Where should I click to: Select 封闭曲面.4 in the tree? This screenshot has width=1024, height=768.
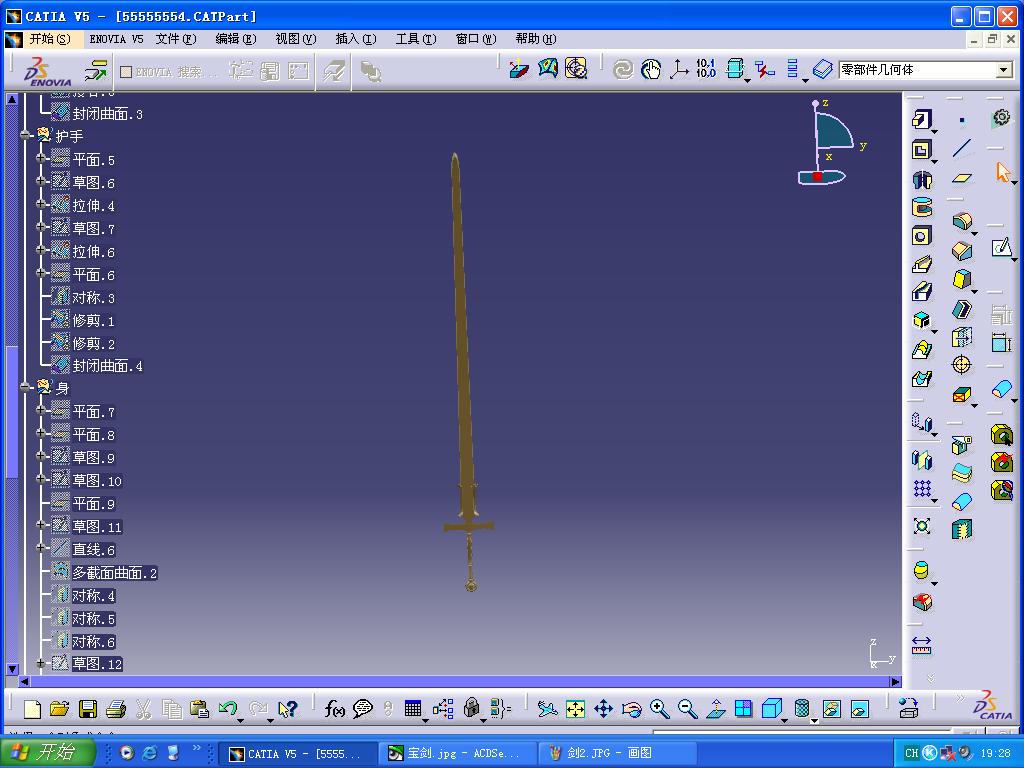point(107,366)
